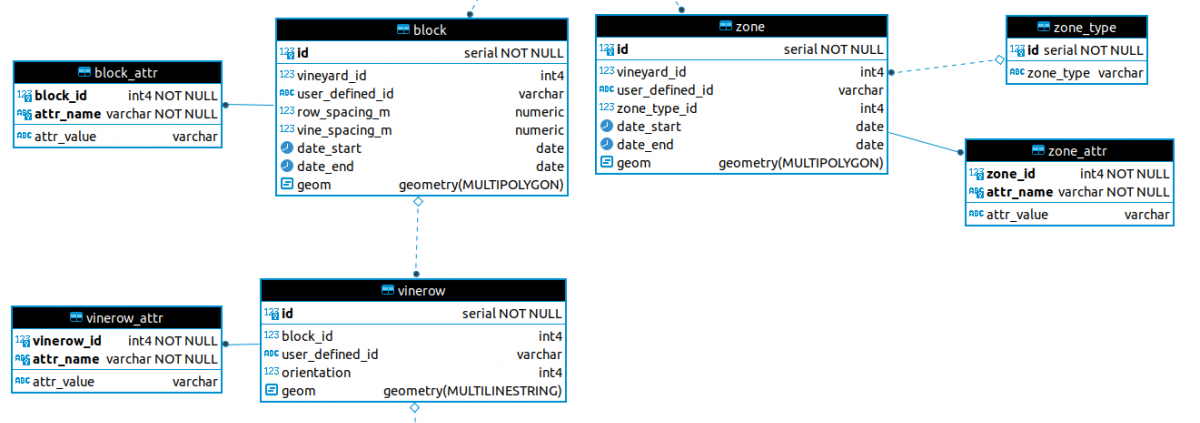Image resolution: width=1200 pixels, height=423 pixels.
Task: Click the numeric icon beside row_spacing_m
Action: pyautogui.click(x=286, y=111)
